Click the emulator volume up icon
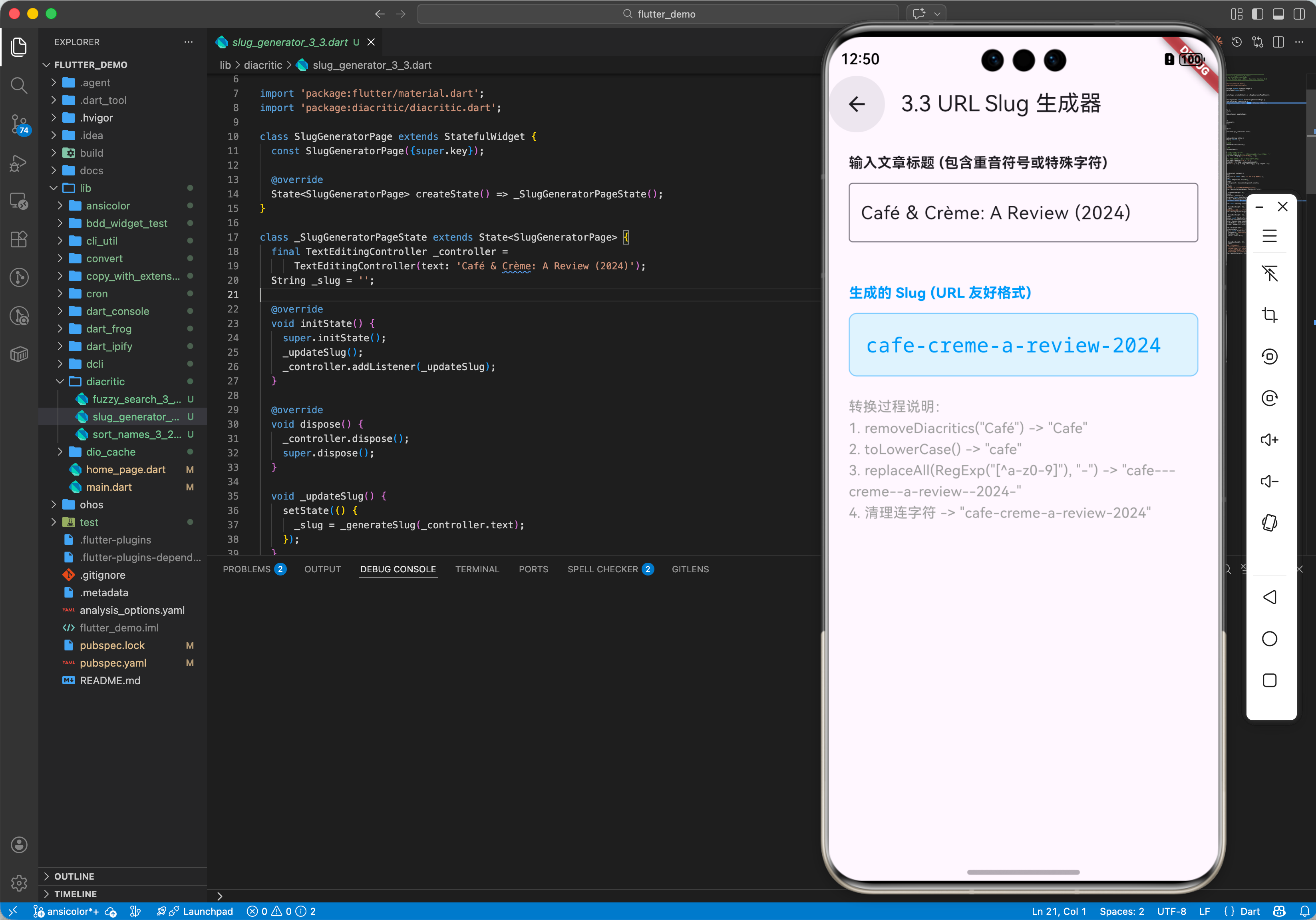This screenshot has width=1316, height=920. click(1269, 440)
